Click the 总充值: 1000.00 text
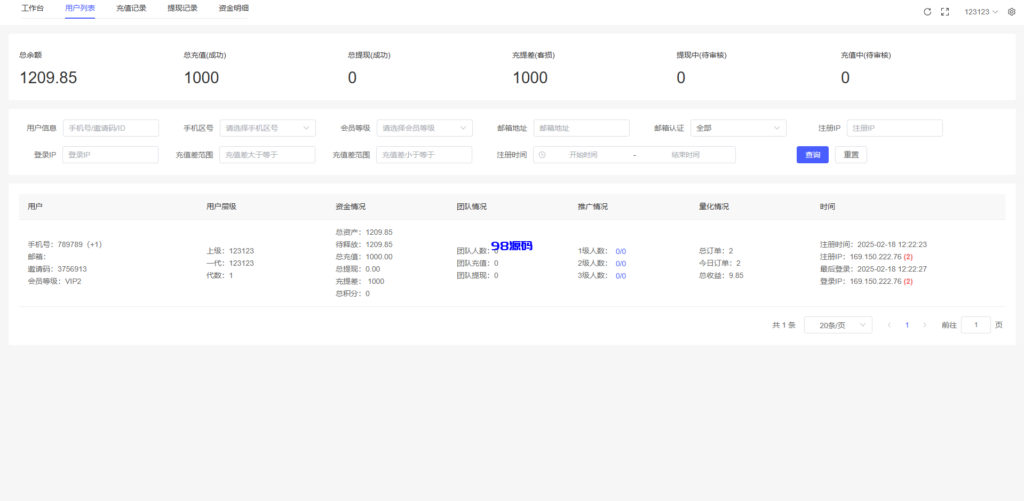The image size is (1024, 501). 364,257
